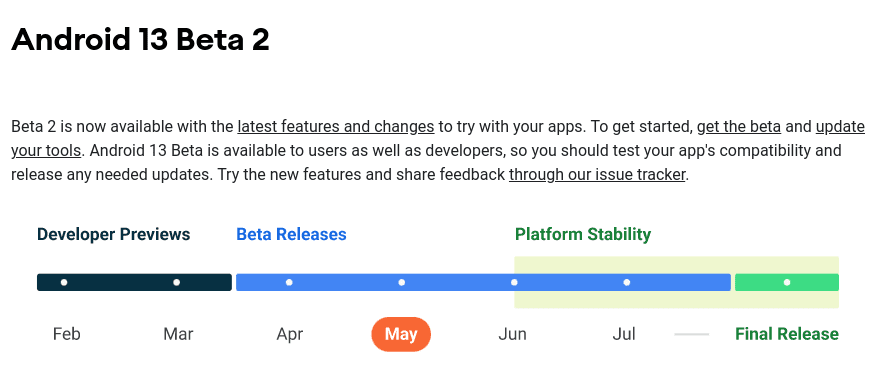Follow the get the beta link
The height and width of the screenshot is (374, 878).
click(x=739, y=127)
